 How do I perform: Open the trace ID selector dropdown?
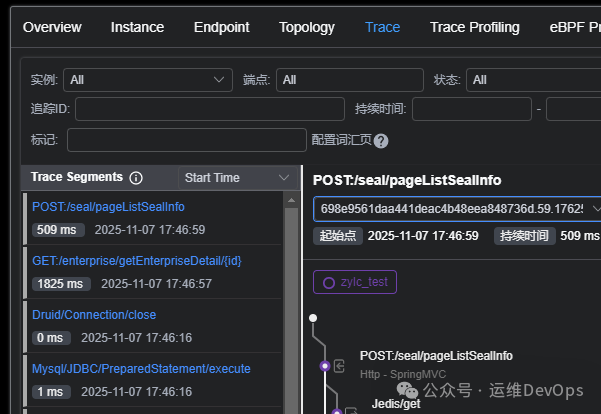pyautogui.click(x=457, y=209)
